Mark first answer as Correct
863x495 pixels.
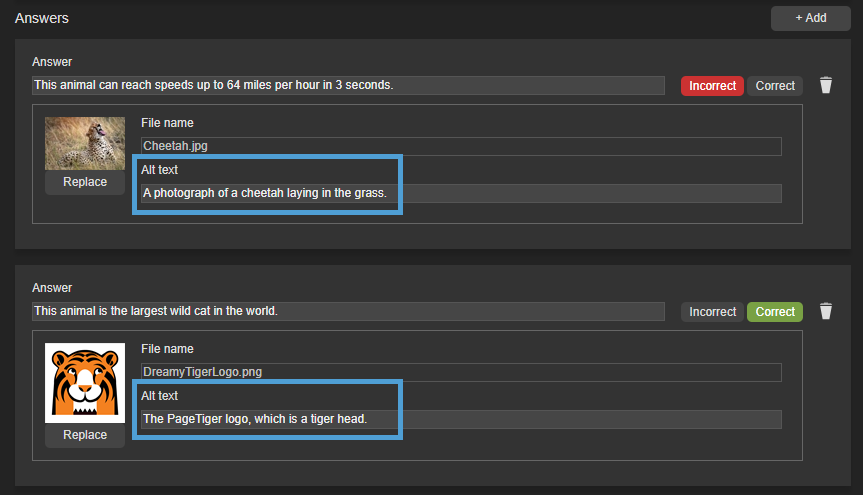pyautogui.click(x=775, y=86)
